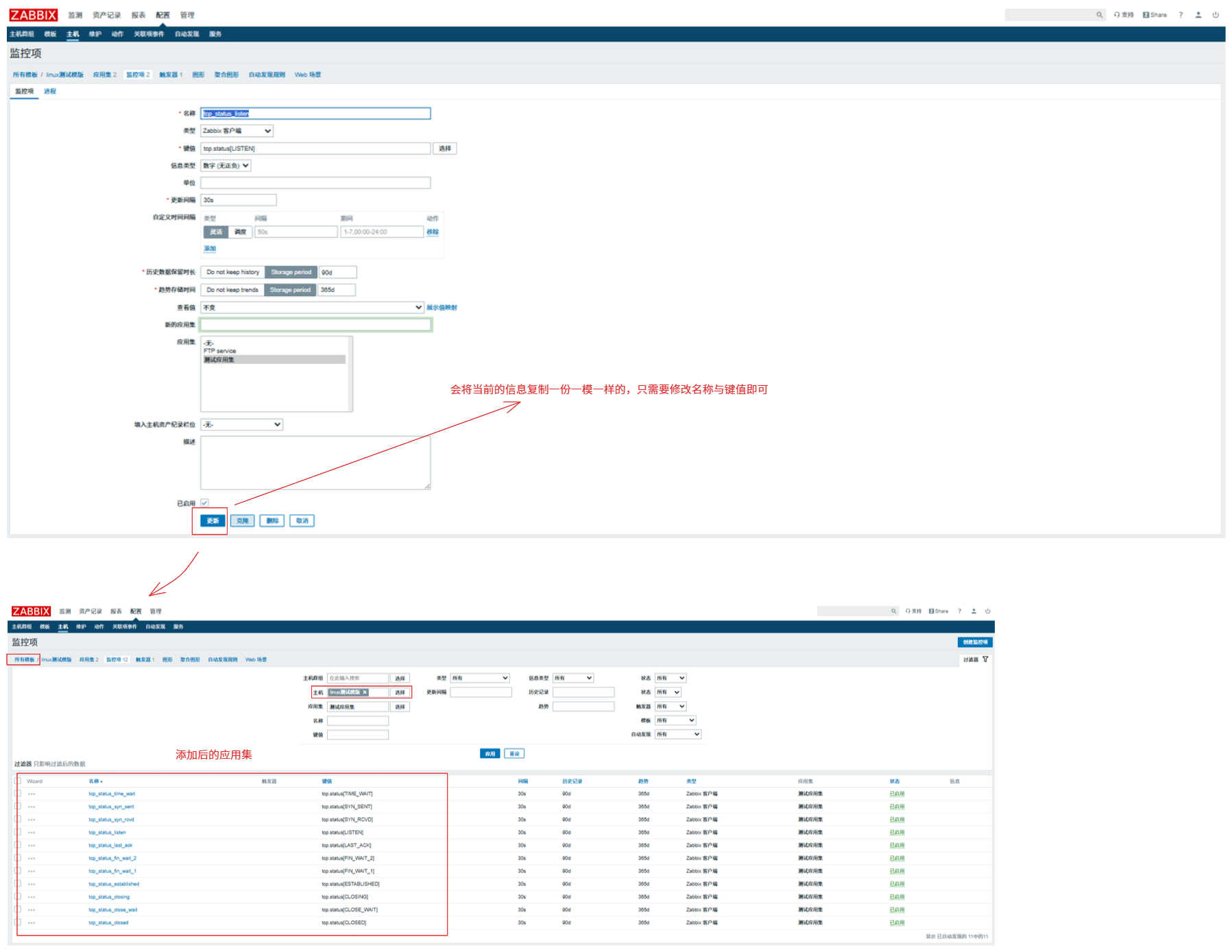Tick the checkbox for tcp_status_syn_rcvd row
The height and width of the screenshot is (952, 1232).
[19, 820]
